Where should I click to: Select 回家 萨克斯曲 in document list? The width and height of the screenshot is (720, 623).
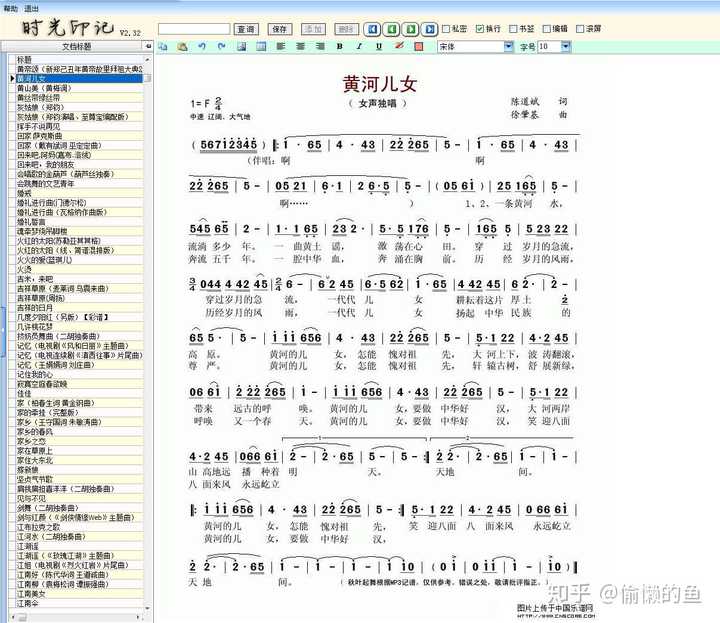click(x=80, y=136)
